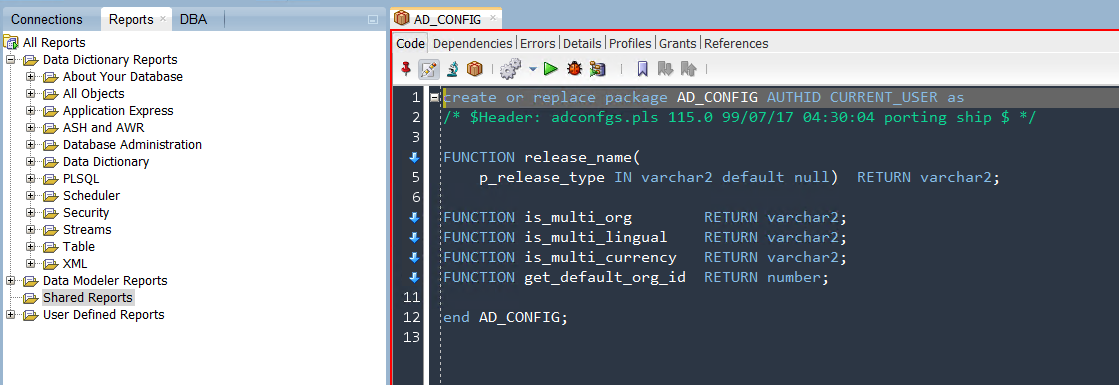This screenshot has height=385, width=1119.
Task: Open package body via the box icon
Action: point(475,69)
